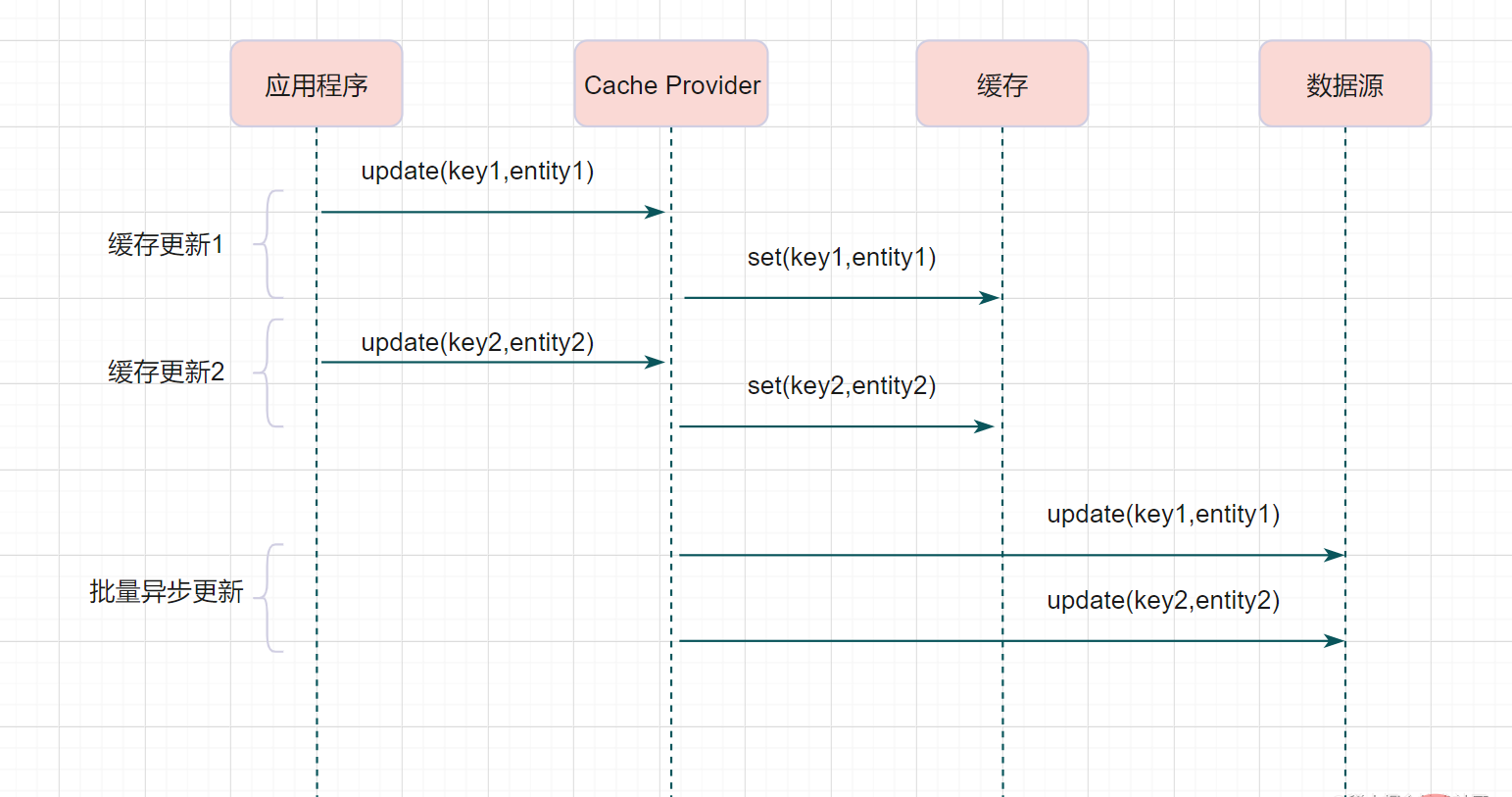
Task: Click the 缓存更新2 label
Action: click(x=166, y=372)
